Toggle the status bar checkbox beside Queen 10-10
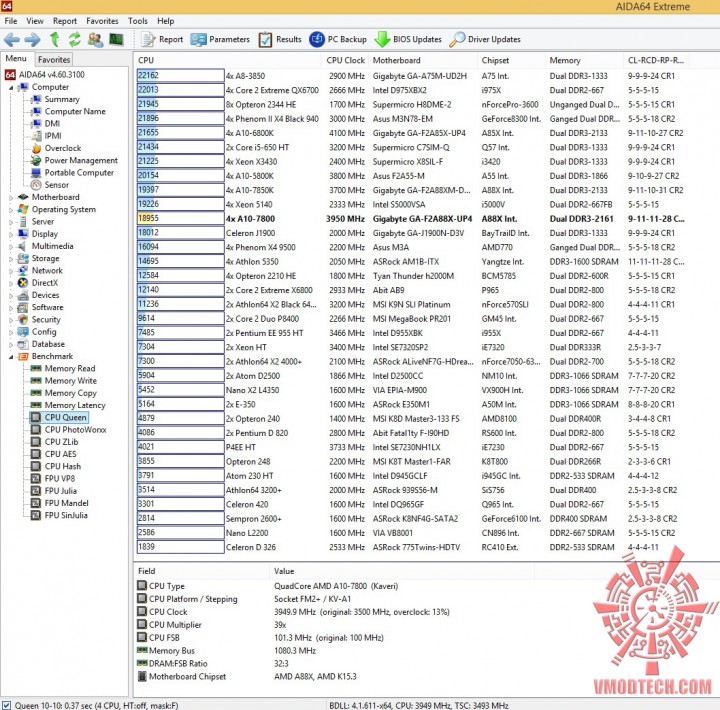The image size is (720, 710). pyautogui.click(x=6, y=705)
